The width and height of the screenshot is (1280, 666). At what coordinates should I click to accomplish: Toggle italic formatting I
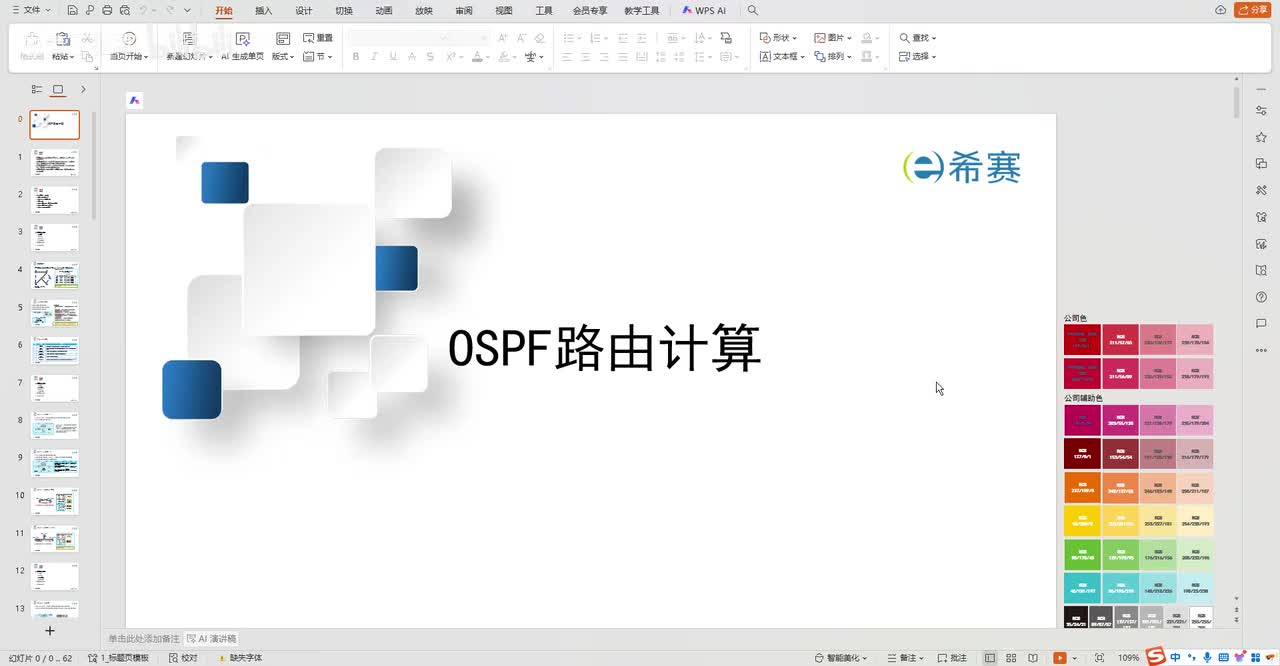point(375,57)
